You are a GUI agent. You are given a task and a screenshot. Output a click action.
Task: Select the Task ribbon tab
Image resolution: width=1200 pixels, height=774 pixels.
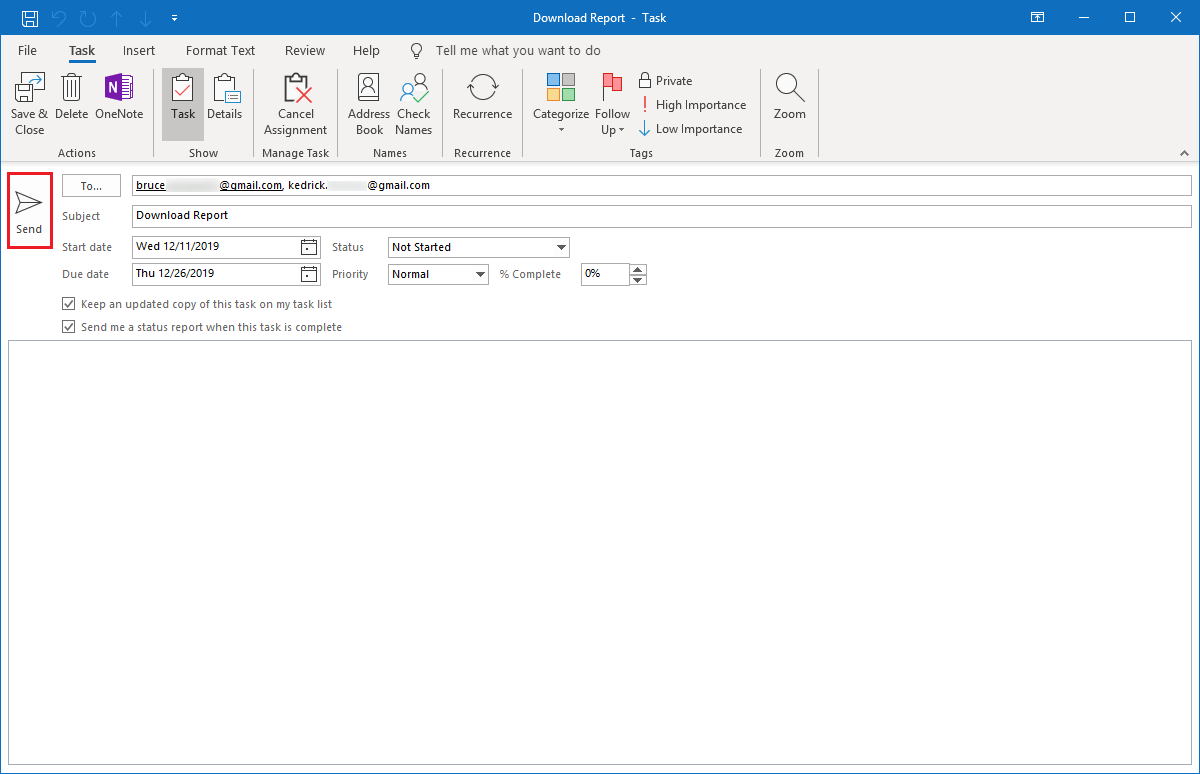82,50
